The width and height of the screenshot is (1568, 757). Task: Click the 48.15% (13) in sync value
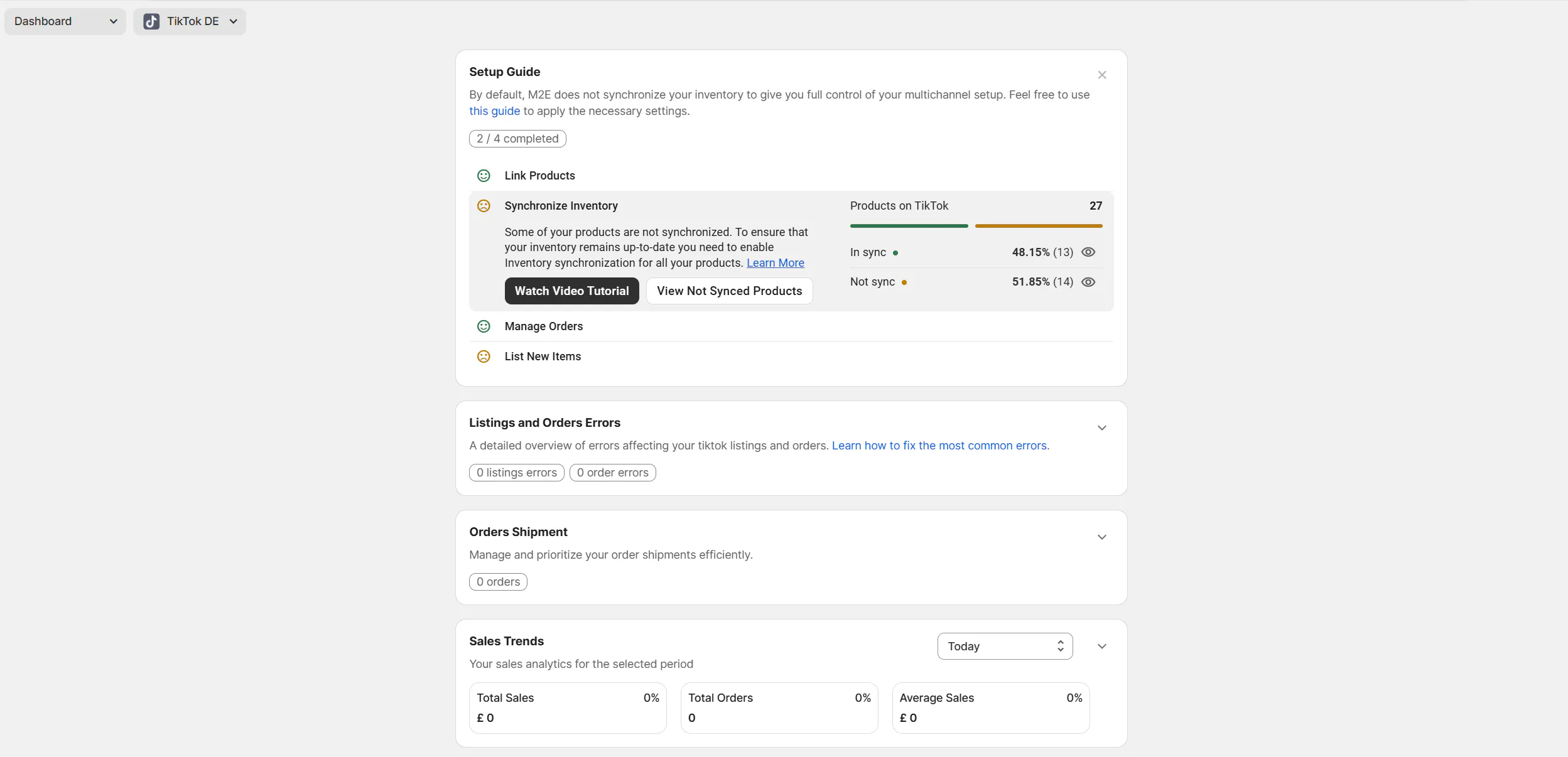tap(1042, 252)
